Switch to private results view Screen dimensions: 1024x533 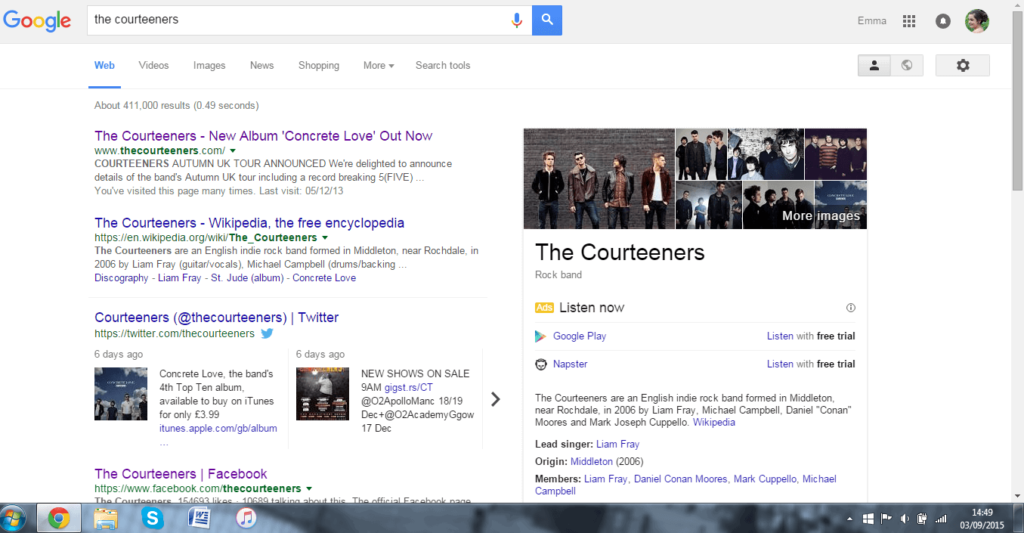[x=874, y=65]
